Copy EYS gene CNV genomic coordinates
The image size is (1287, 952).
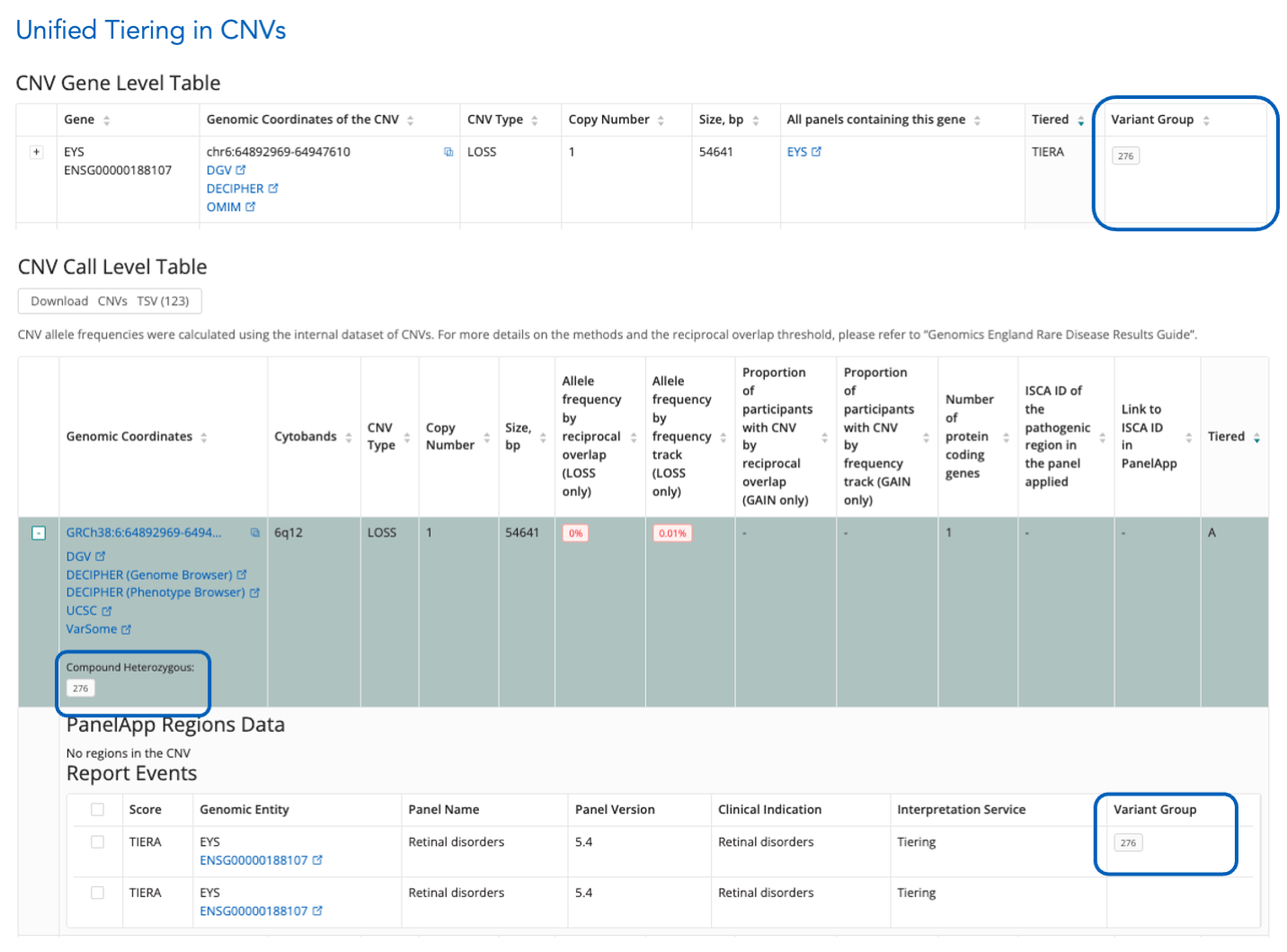click(448, 152)
